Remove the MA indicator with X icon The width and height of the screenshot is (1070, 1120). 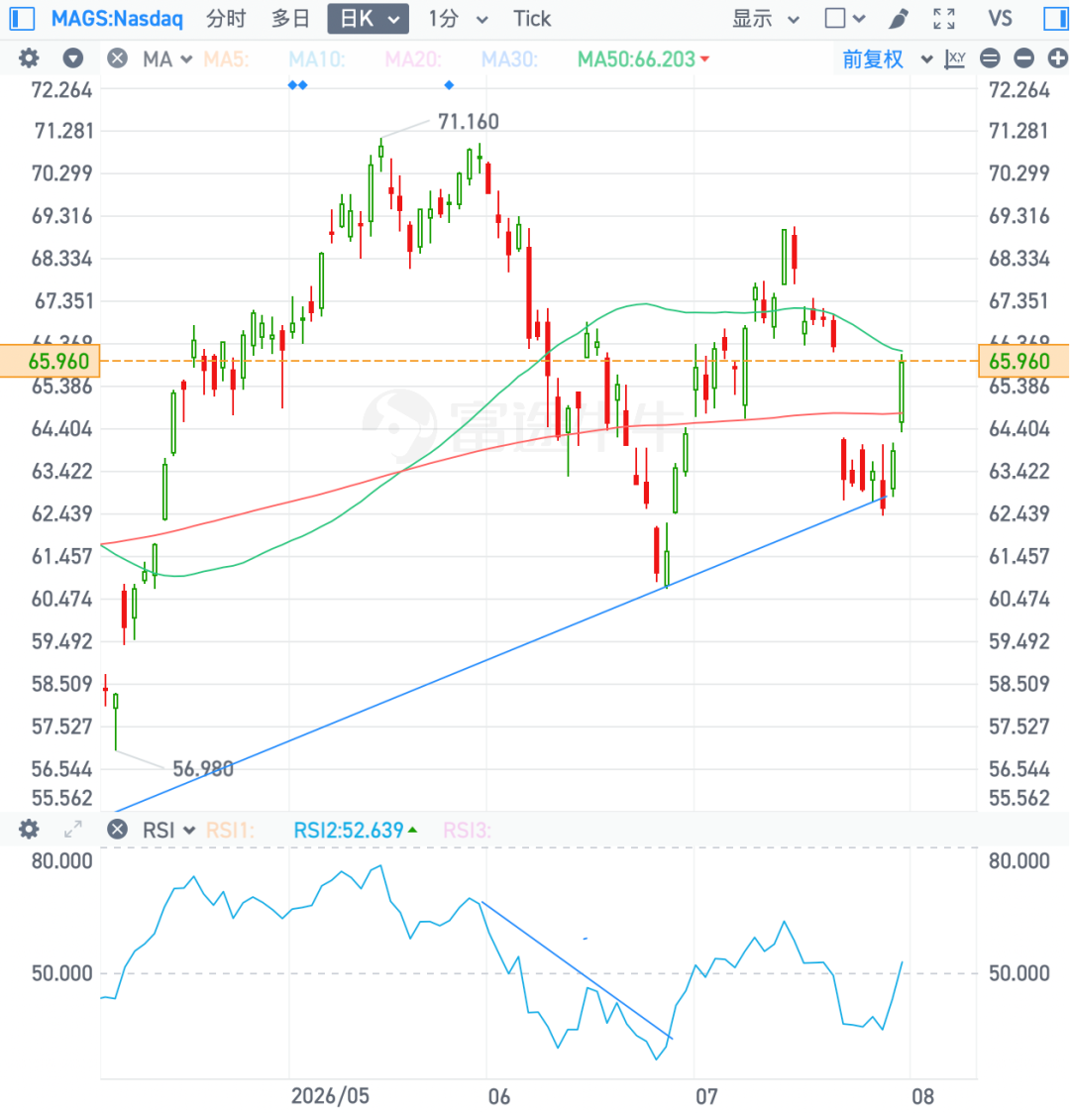(117, 58)
